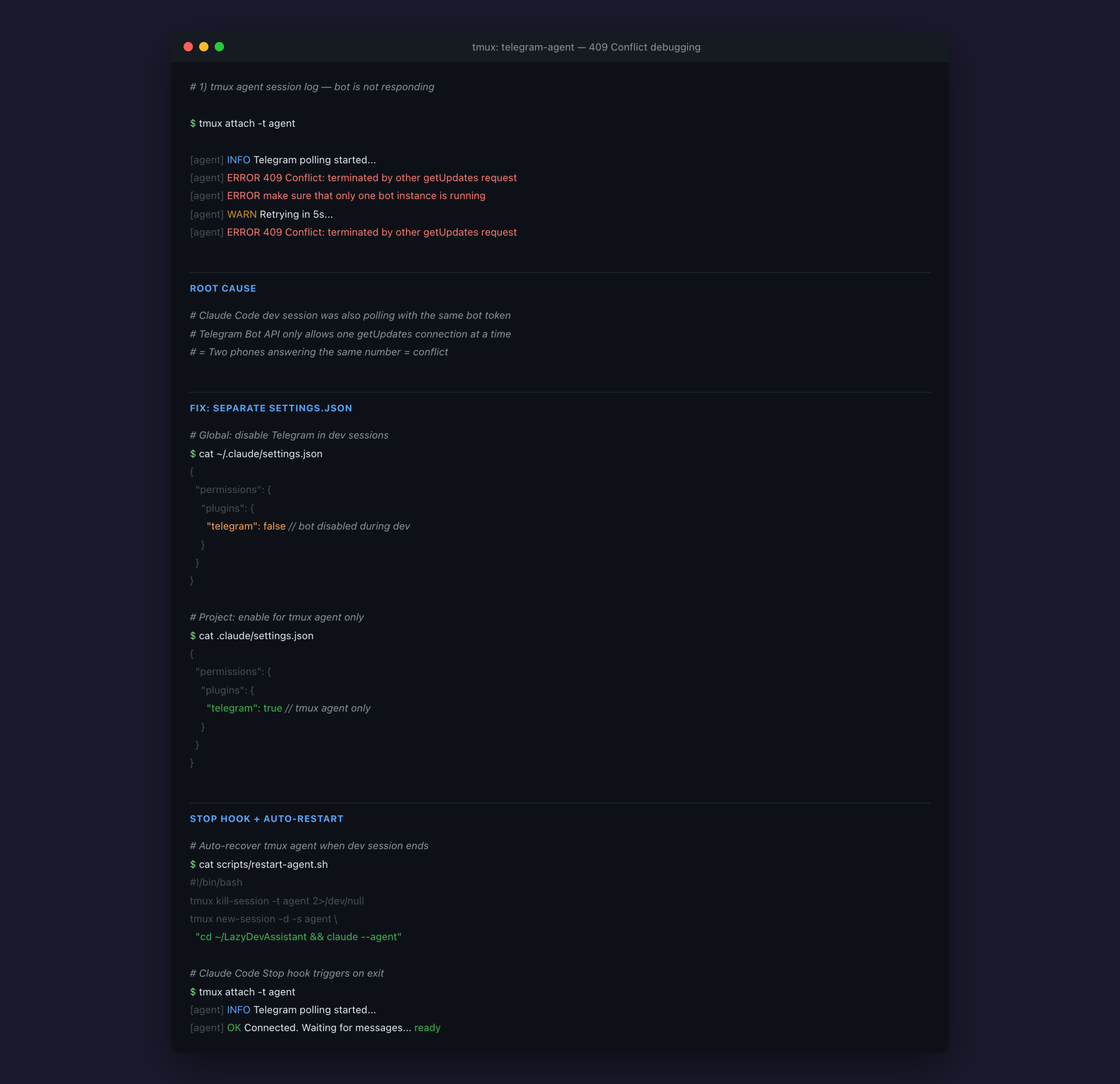Select the "telegram": false setting value
The height and width of the screenshot is (1084, 1120).
pyautogui.click(x=246, y=526)
